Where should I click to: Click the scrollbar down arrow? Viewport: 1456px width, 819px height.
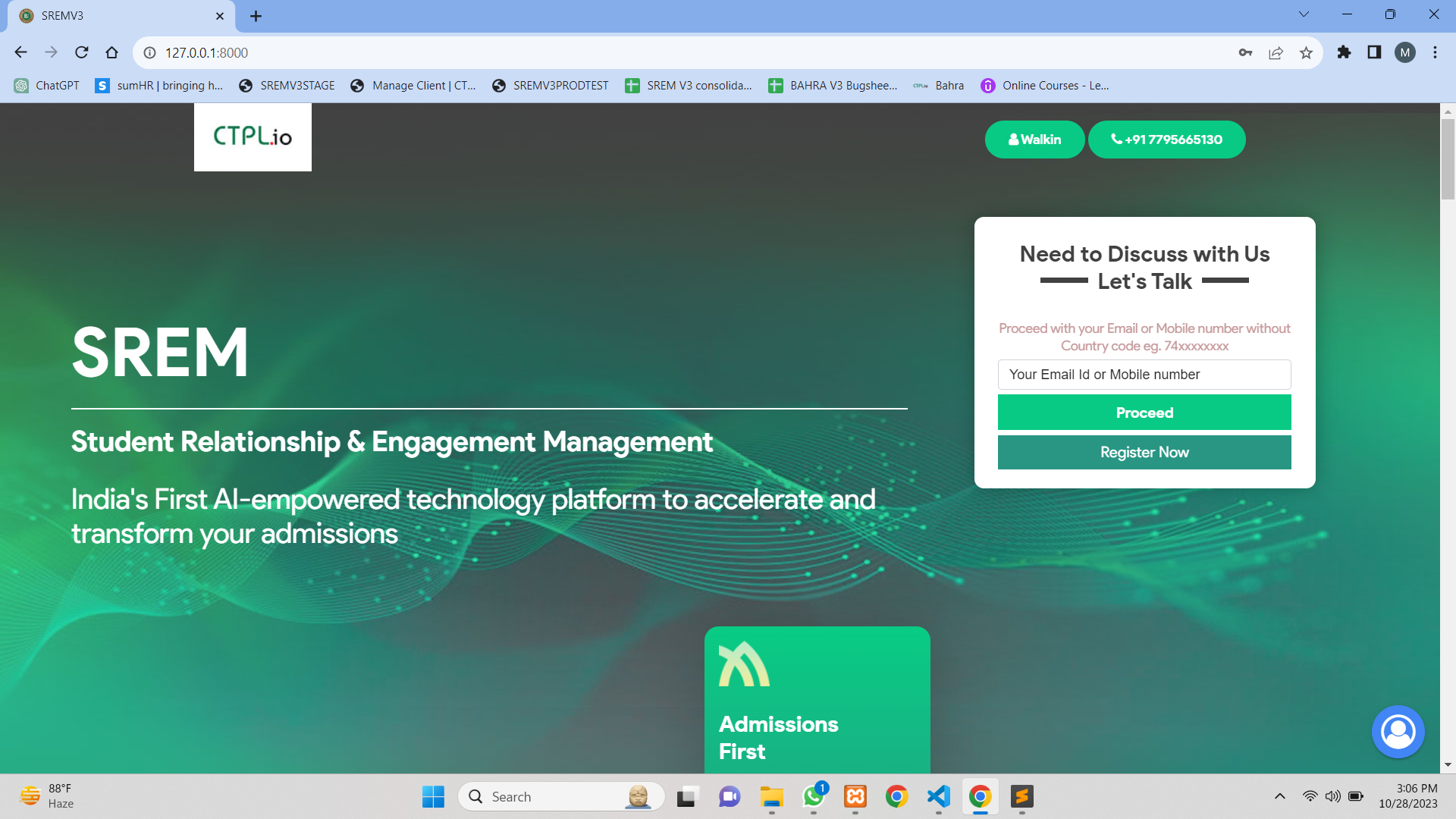click(x=1448, y=765)
